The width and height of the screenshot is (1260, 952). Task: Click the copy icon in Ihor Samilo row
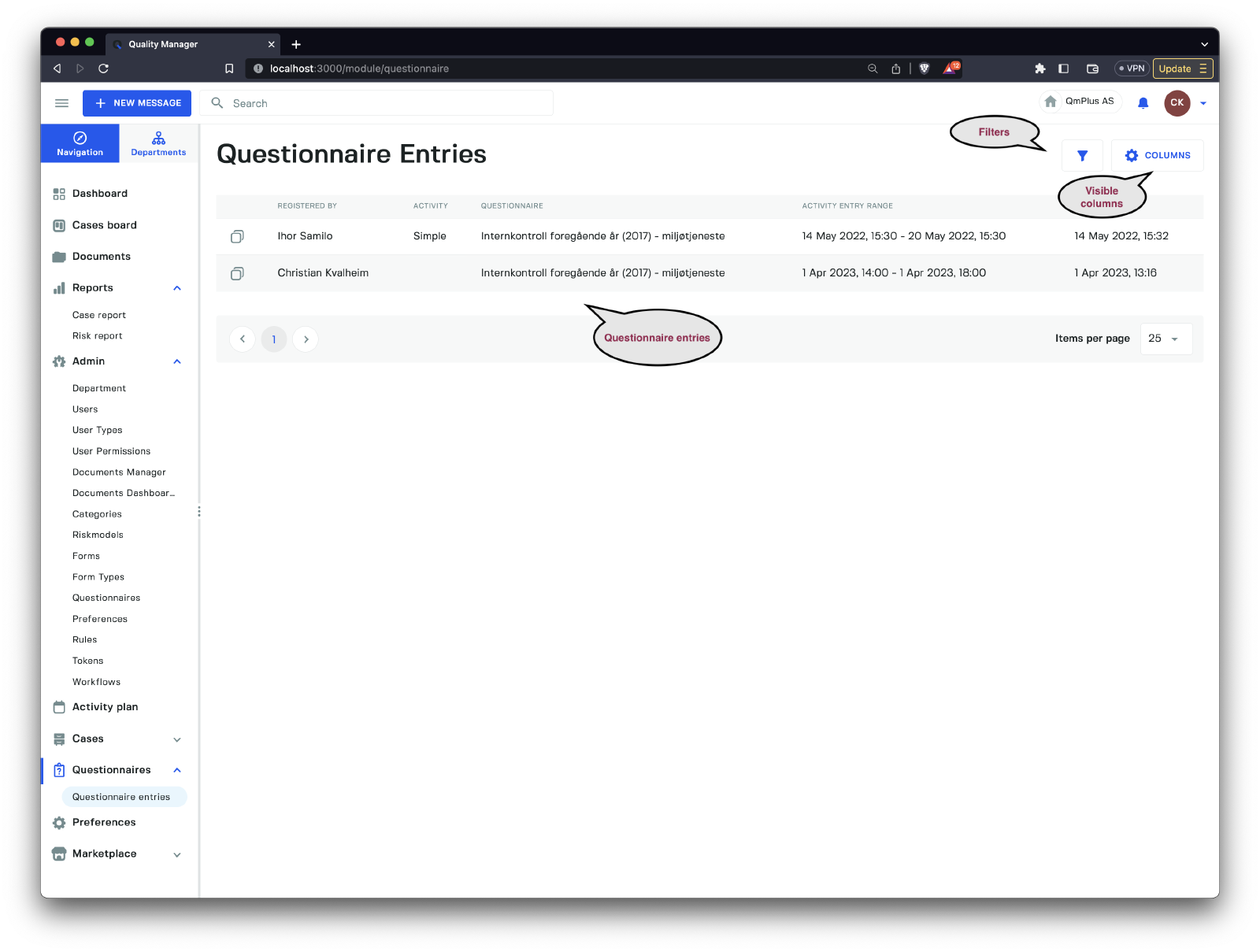coord(237,236)
